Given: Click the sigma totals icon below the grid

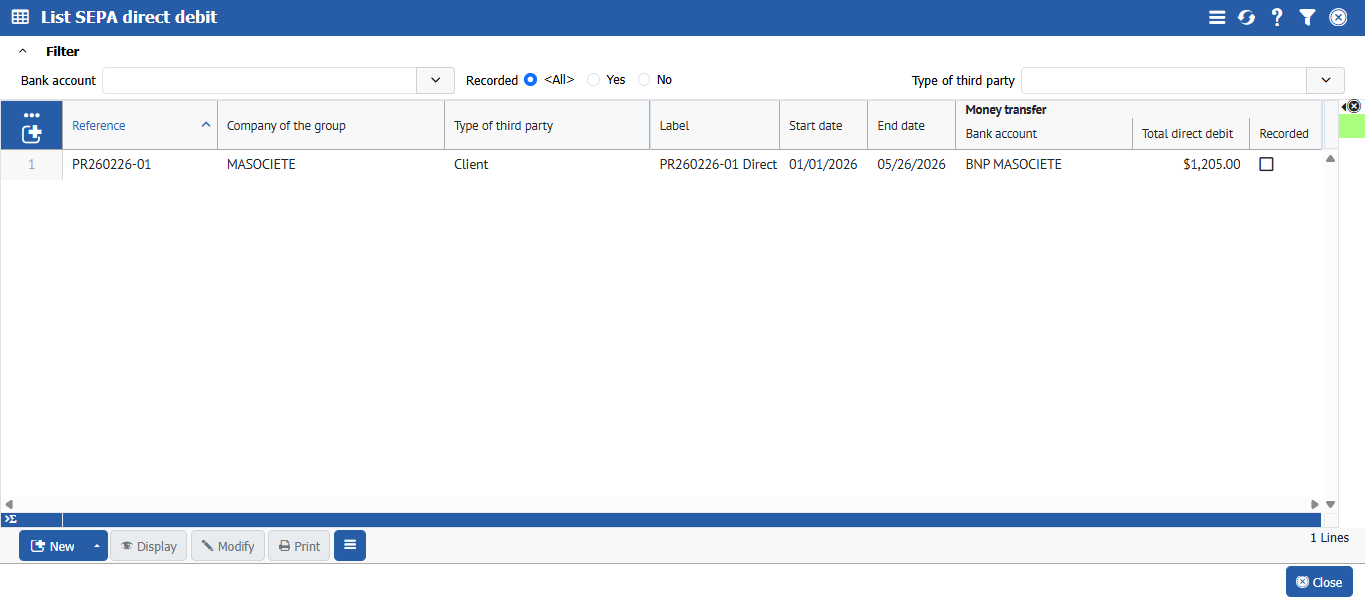Looking at the screenshot, I should [x=10, y=519].
